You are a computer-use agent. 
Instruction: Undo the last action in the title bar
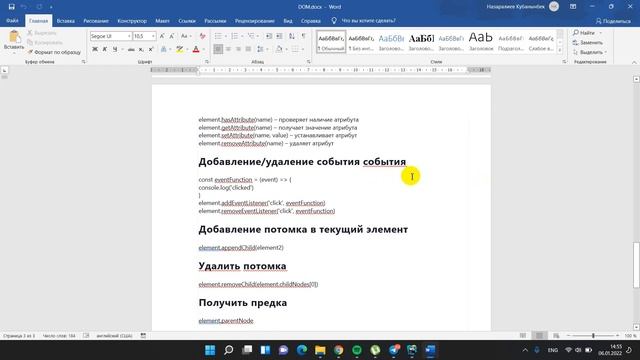24,7
